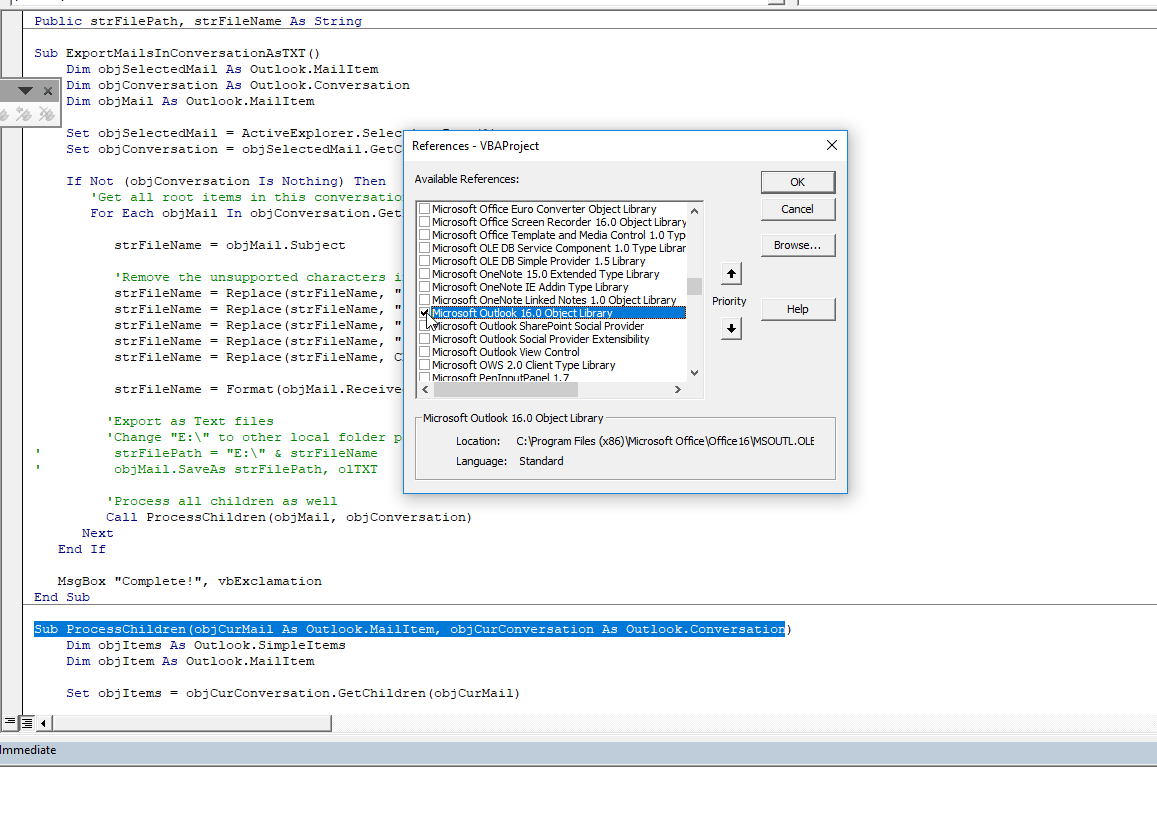This screenshot has height=834, width=1157.
Task: Click highlighted 'Sub ProcessChildren' declaration line
Action: (412, 629)
